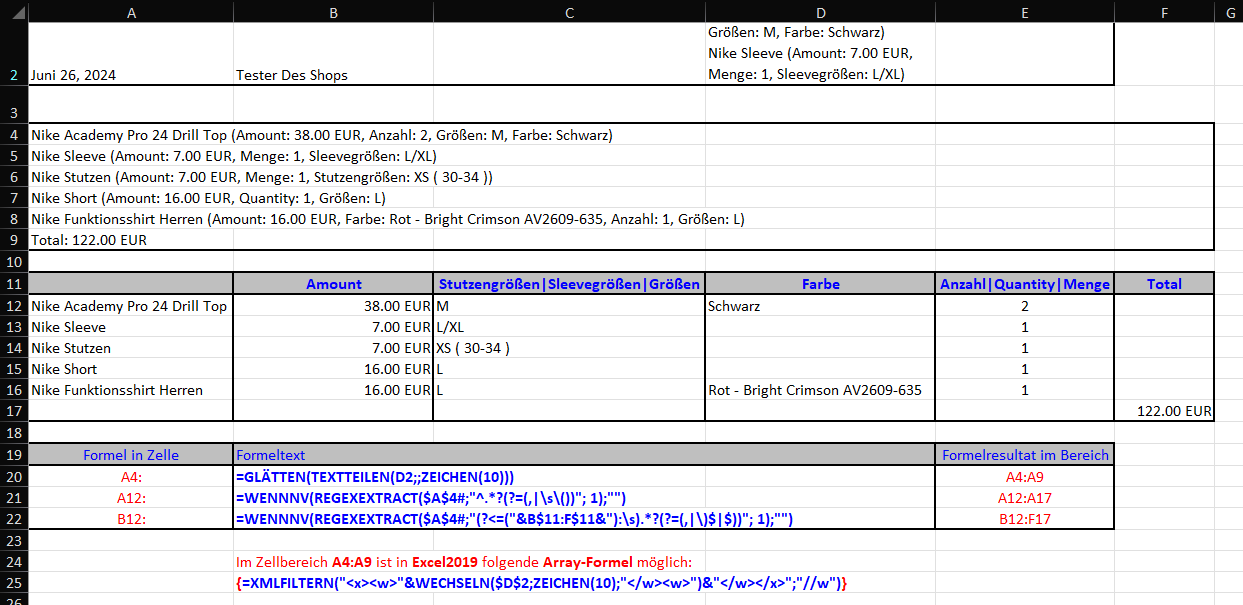
Task: Click result range 'B12:F17' cell
Action: coord(1025,519)
